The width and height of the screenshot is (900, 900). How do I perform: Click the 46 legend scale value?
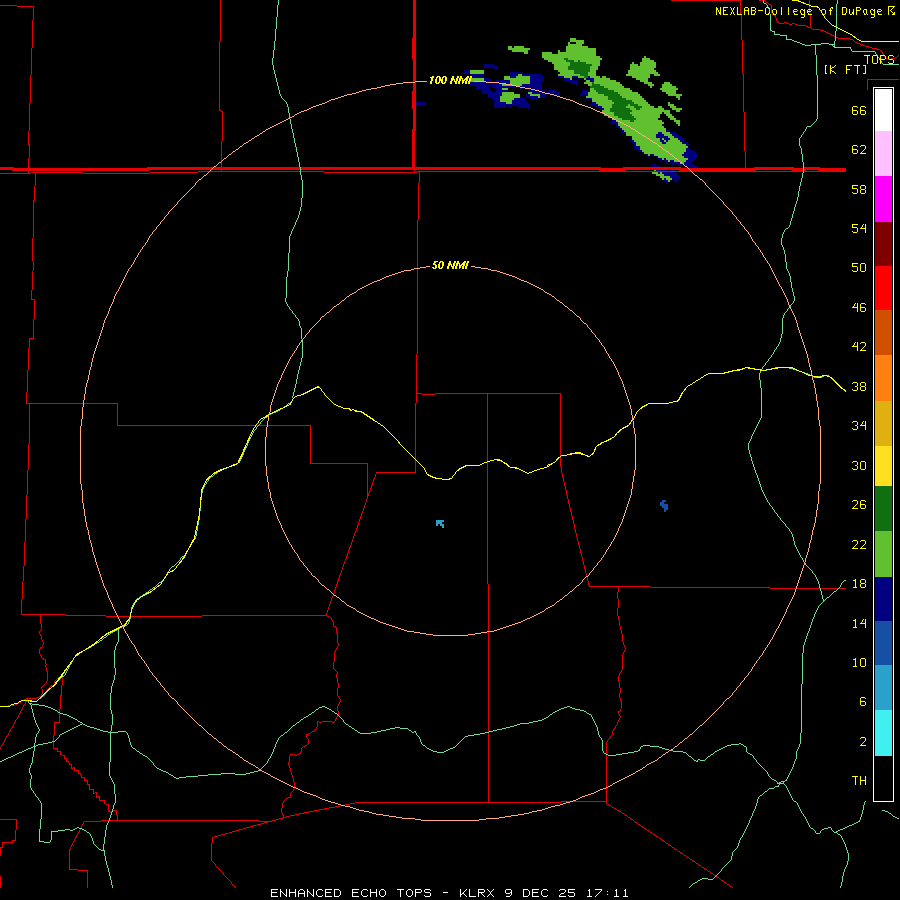(859, 307)
